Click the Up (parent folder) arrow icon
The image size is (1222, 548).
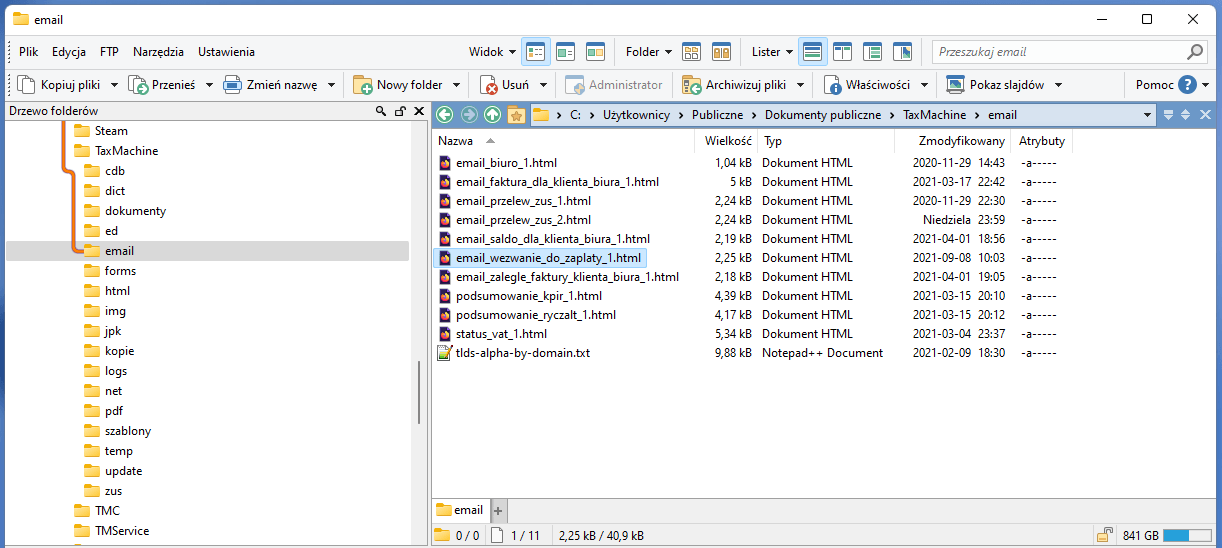pos(492,115)
